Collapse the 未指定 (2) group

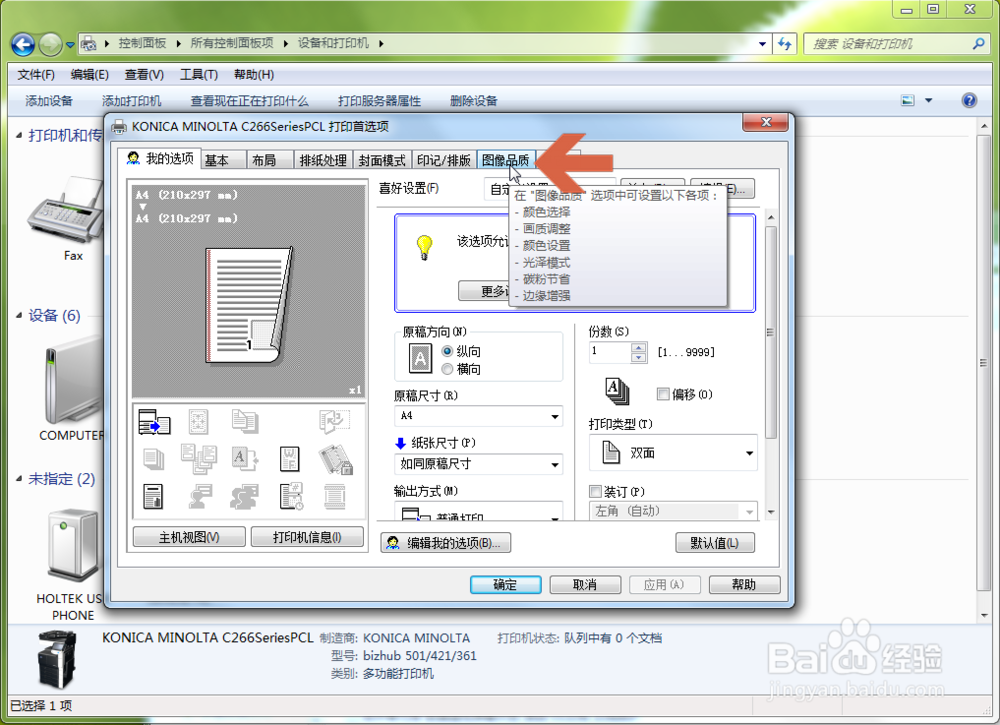pyautogui.click(x=18, y=478)
